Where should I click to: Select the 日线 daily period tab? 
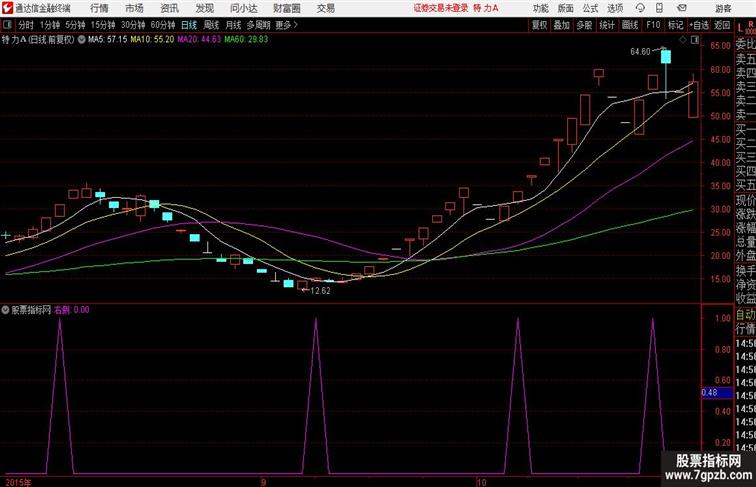(x=189, y=25)
